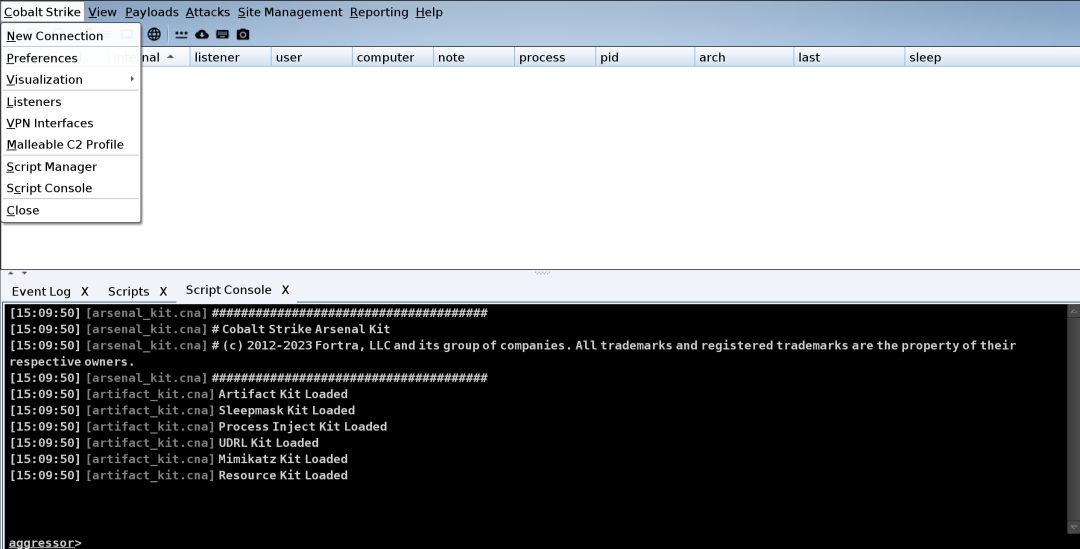Sort by the pid column header

[x=645, y=57]
